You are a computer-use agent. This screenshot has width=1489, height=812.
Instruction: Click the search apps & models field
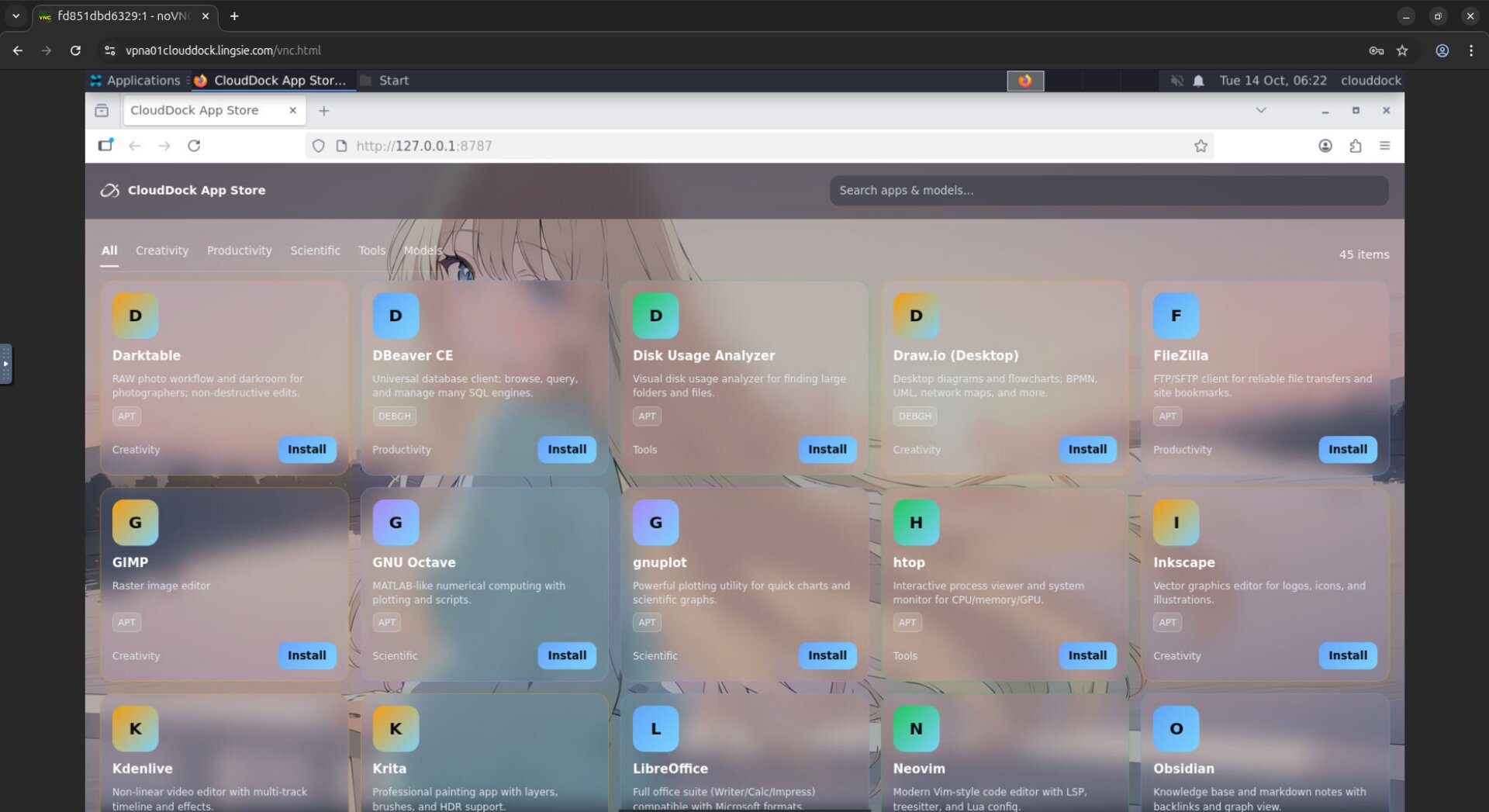click(x=1107, y=190)
